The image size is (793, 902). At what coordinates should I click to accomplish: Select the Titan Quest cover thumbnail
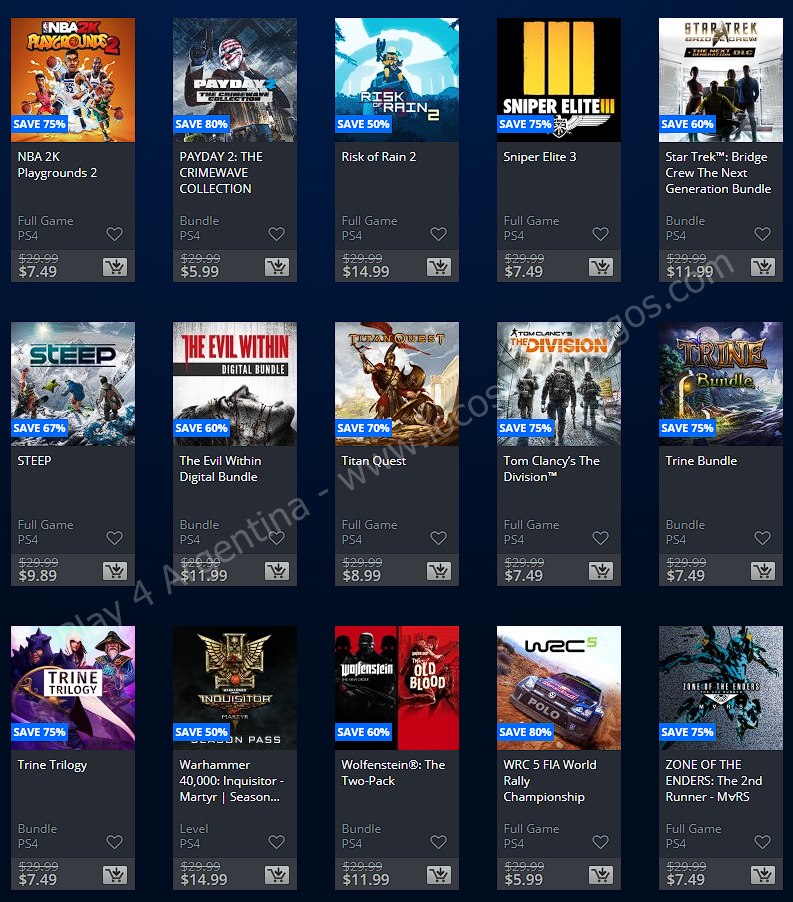point(397,384)
